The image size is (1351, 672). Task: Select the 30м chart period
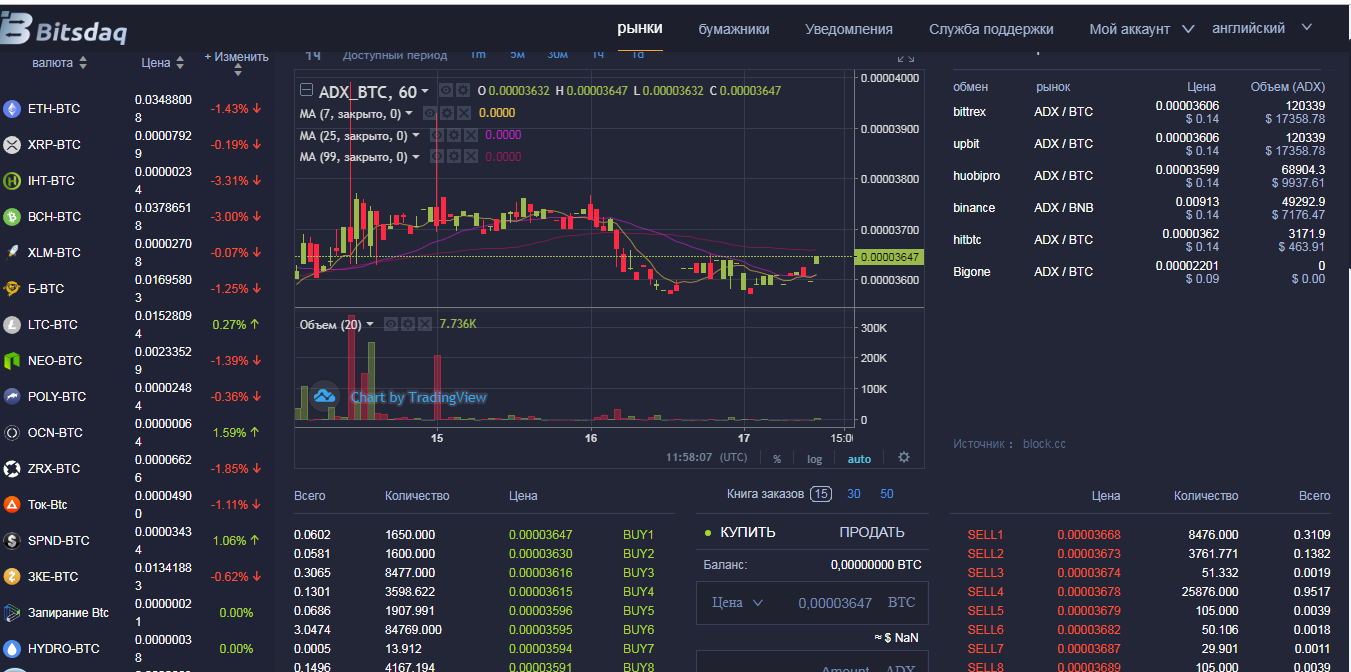tap(558, 55)
